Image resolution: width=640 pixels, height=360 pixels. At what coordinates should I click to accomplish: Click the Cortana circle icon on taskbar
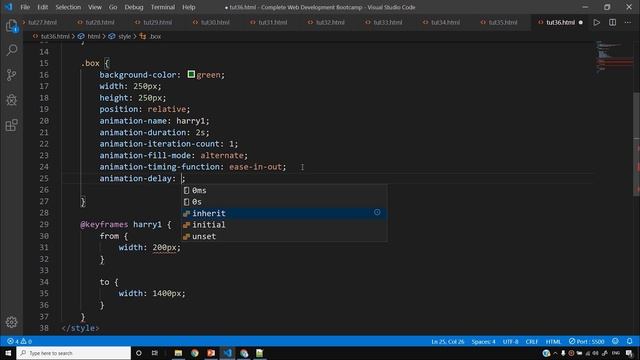point(139,353)
